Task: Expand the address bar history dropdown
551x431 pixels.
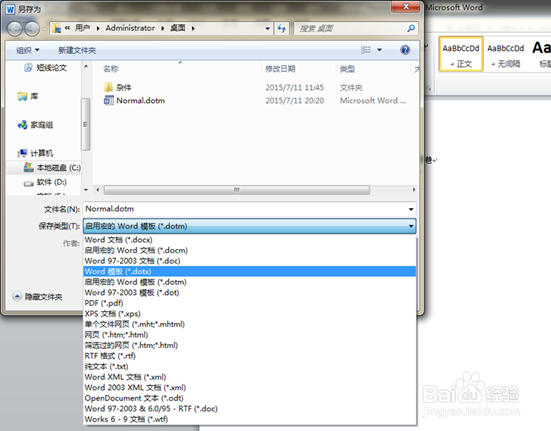Action: tap(267, 28)
